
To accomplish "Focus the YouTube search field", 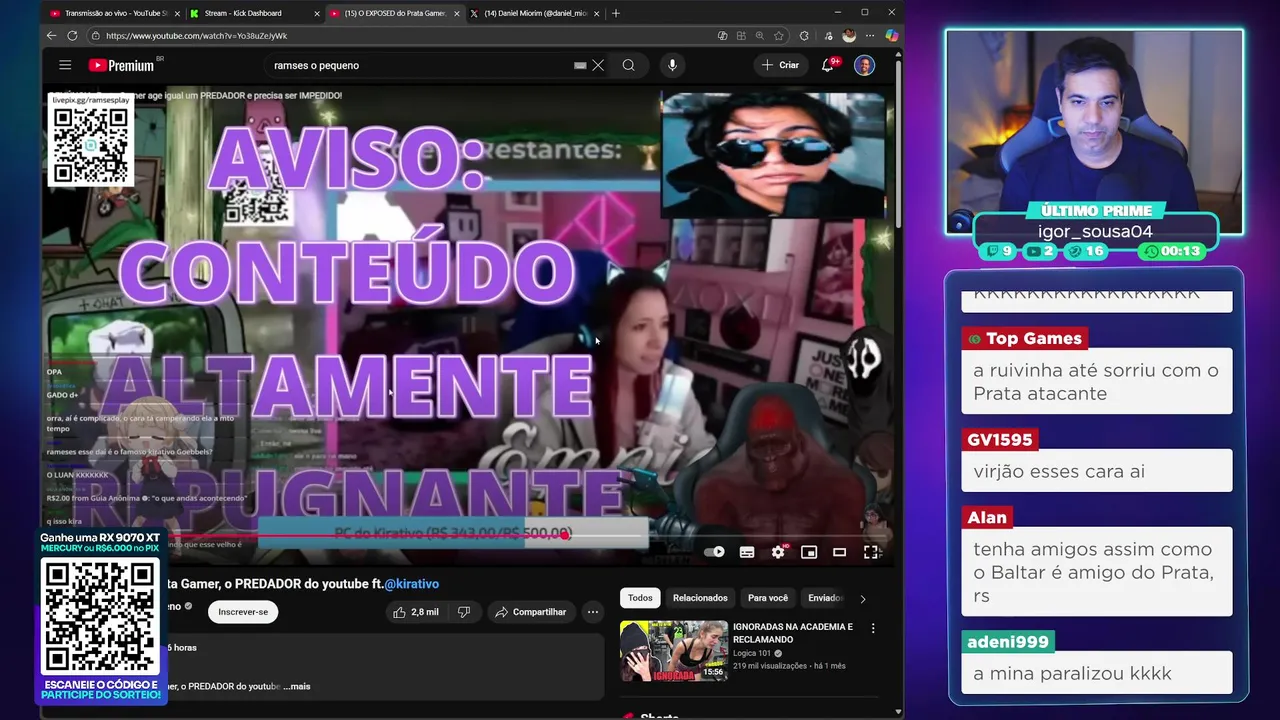I will click(420, 65).
